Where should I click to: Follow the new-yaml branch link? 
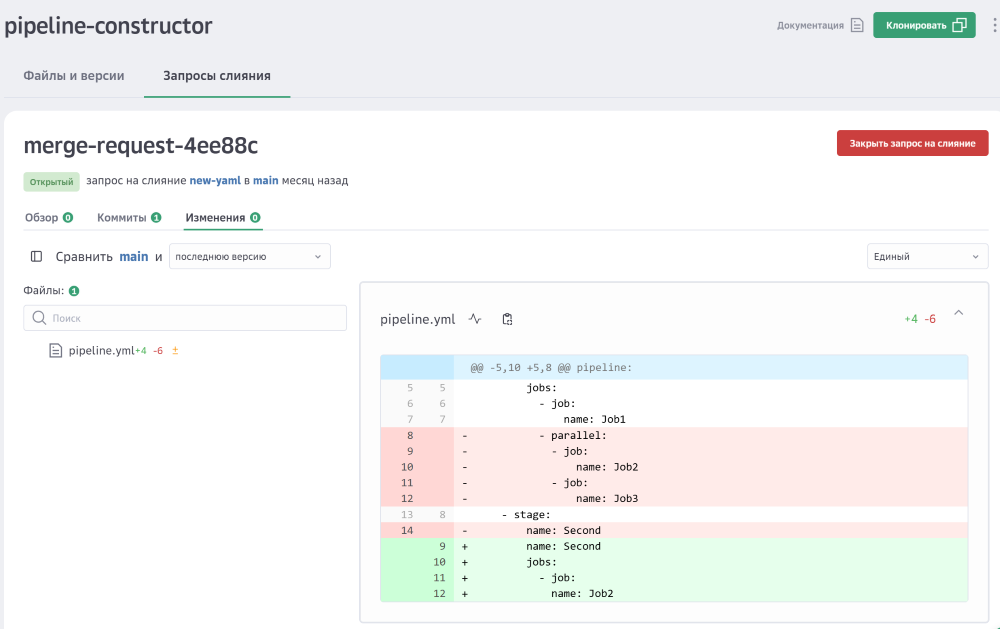[x=215, y=181]
